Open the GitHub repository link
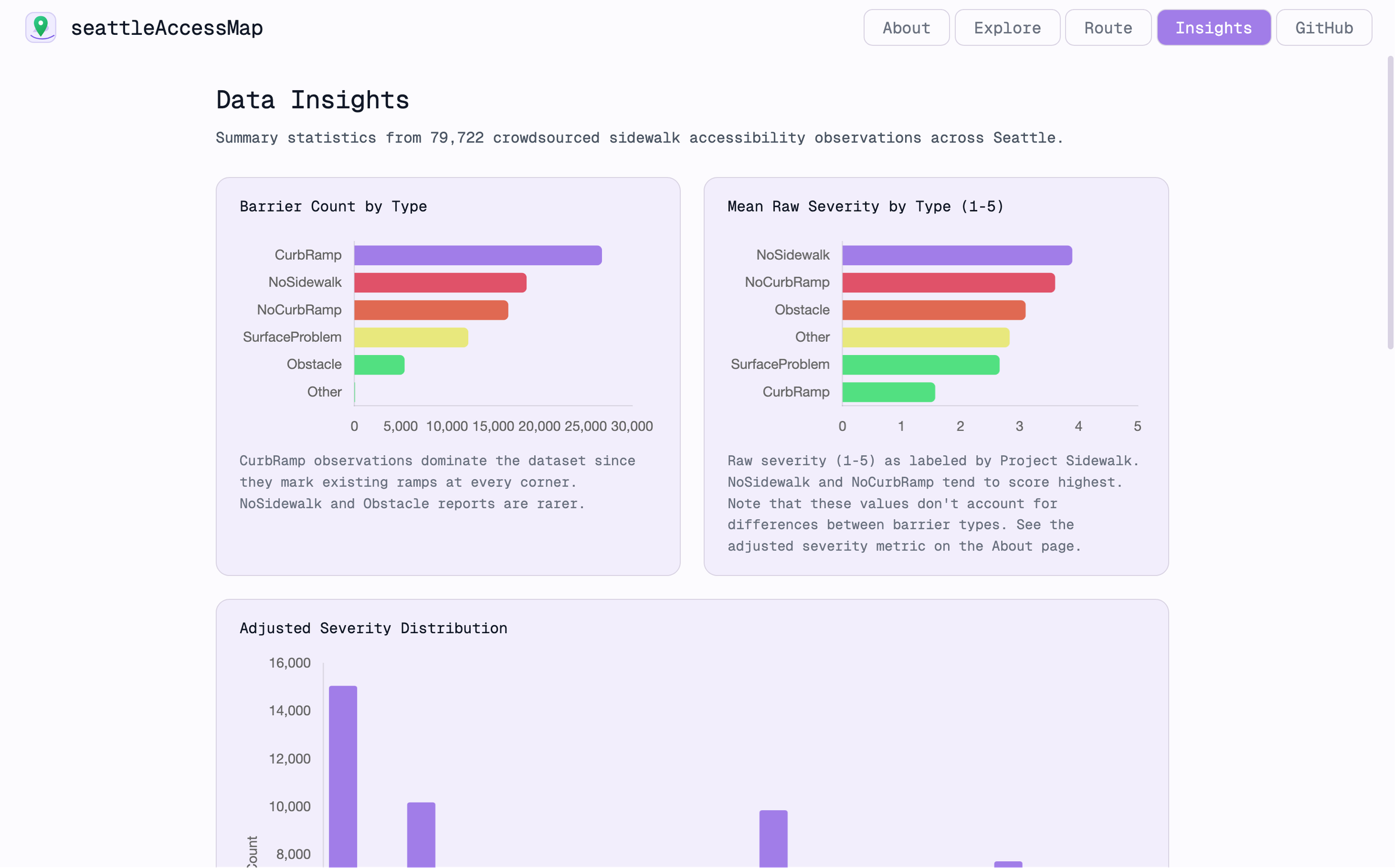Screen dimensions: 1396x868 click(1324, 27)
